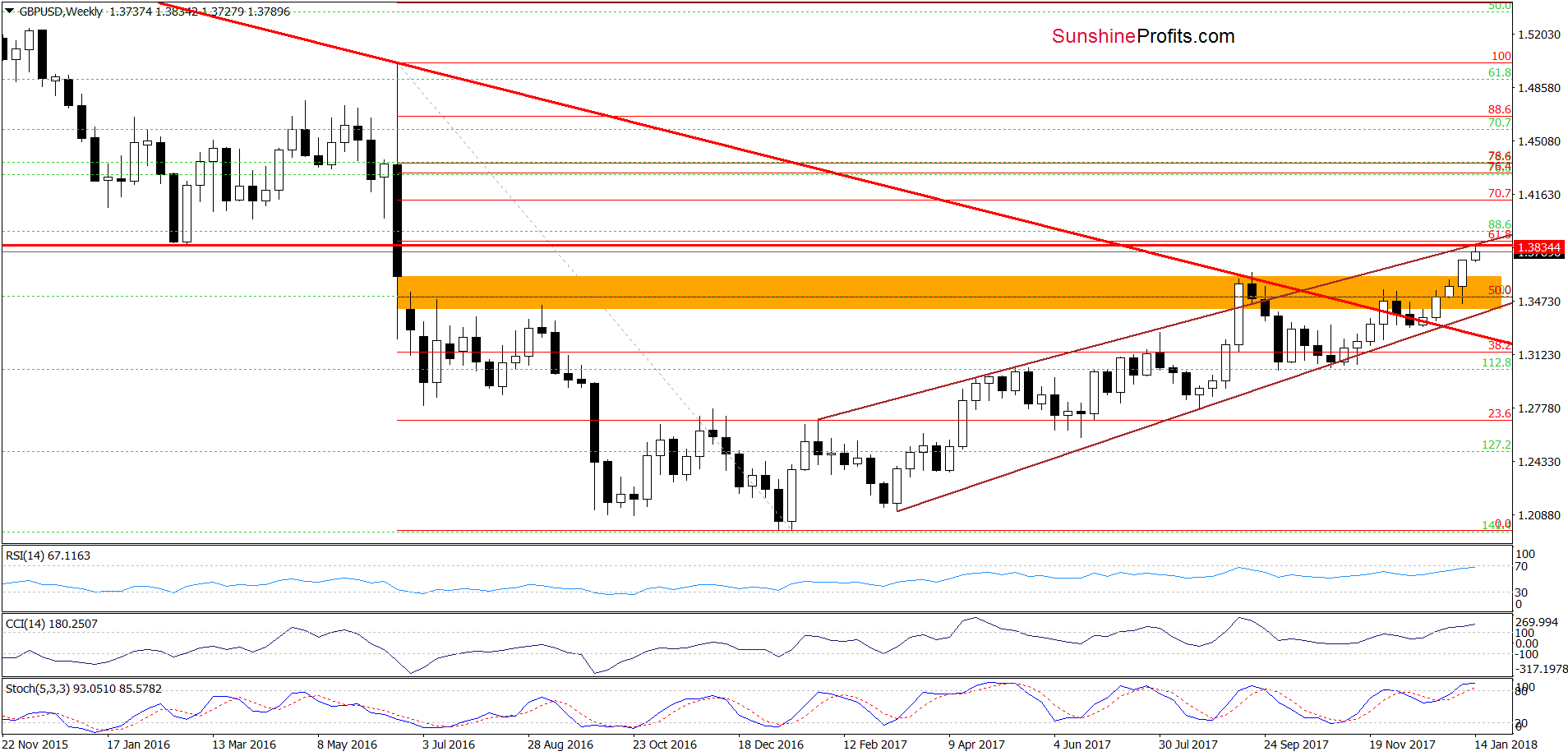Click the 30 Jul 2017 date label

coord(1188,744)
